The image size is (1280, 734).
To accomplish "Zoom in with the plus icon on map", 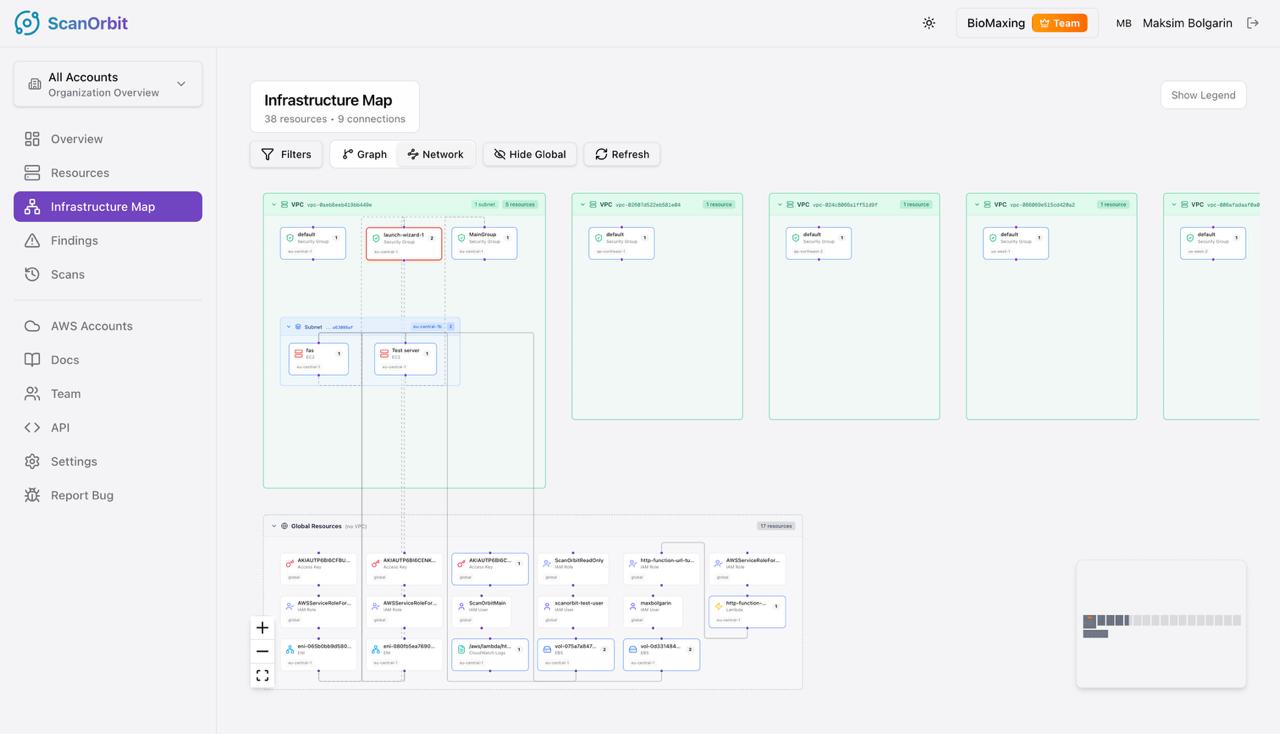I will tap(262, 627).
